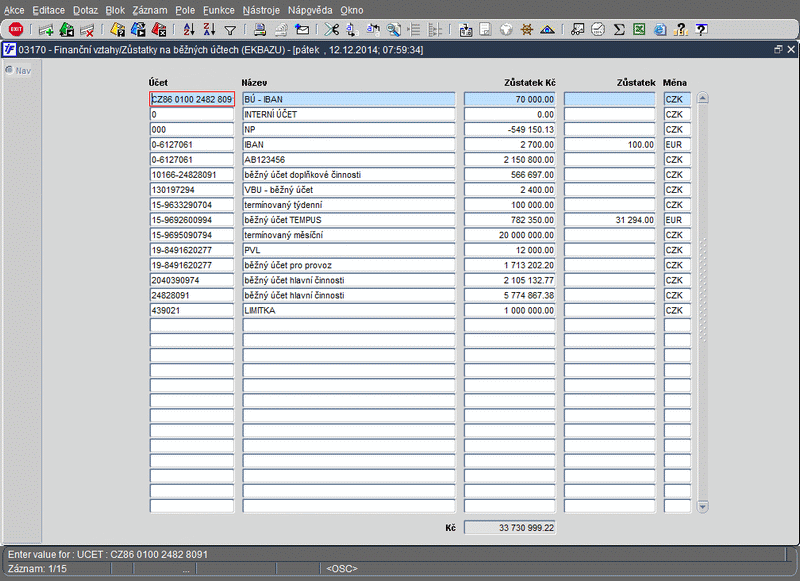The height and width of the screenshot is (581, 800).
Task: Click the account field CZ86 0100 2482 809
Action: click(192, 99)
